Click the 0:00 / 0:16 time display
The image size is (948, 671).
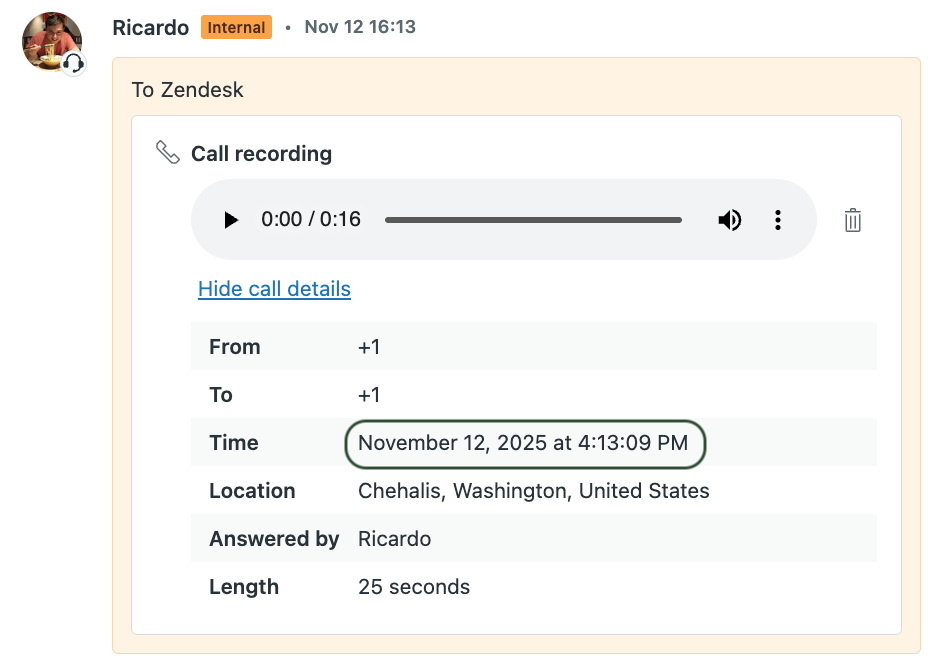pos(311,220)
